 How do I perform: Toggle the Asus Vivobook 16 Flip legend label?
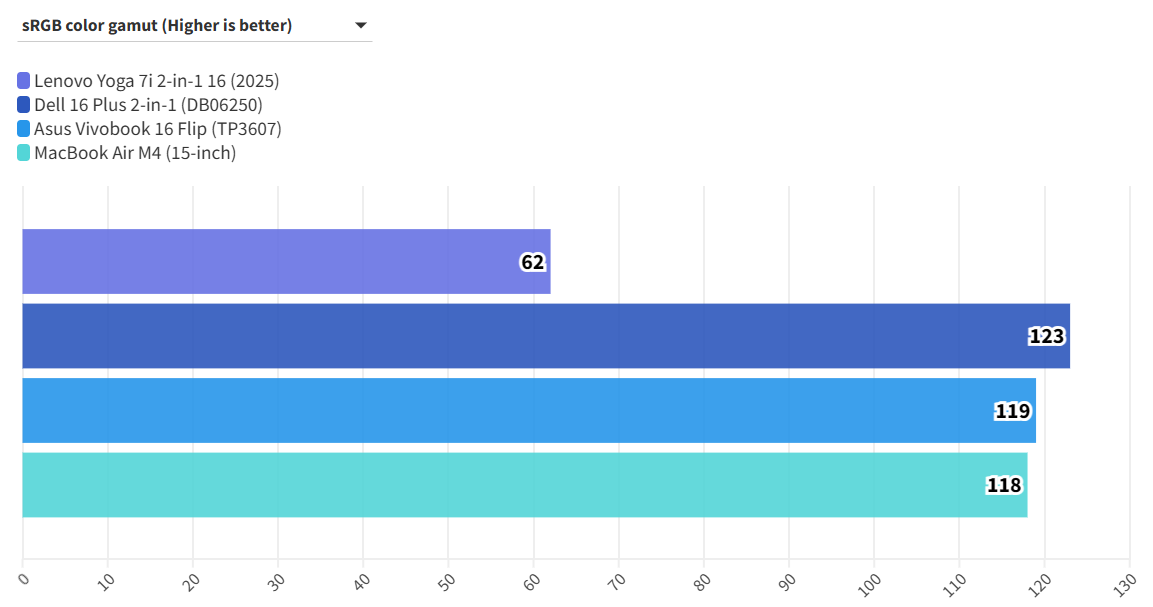pos(157,129)
